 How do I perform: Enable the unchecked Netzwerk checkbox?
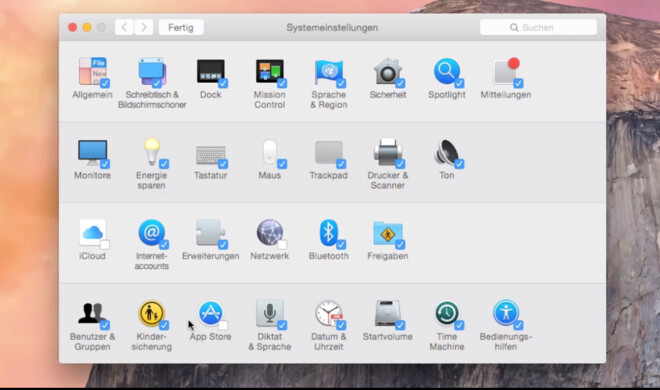click(282, 244)
